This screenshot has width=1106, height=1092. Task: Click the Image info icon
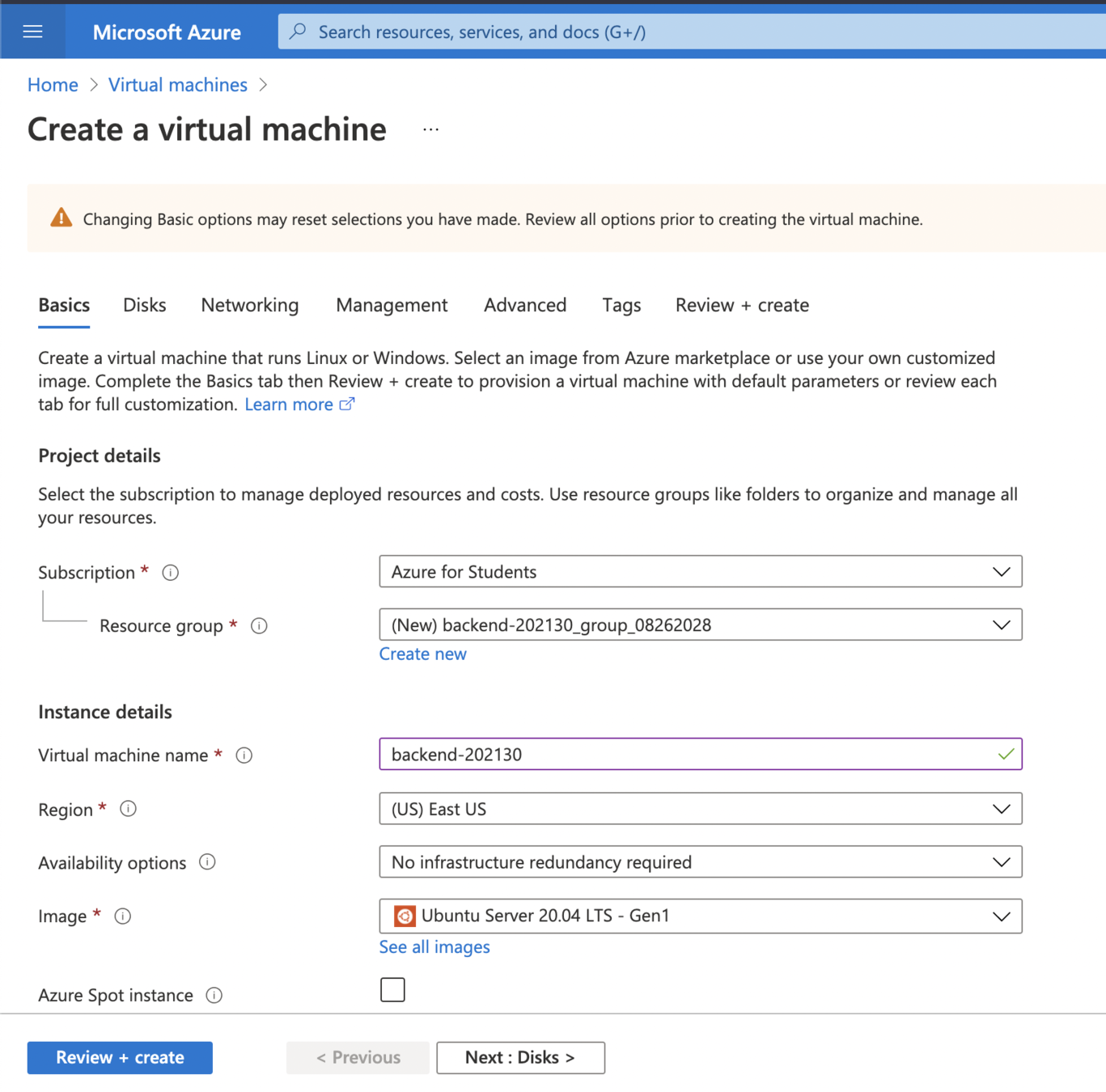122,916
